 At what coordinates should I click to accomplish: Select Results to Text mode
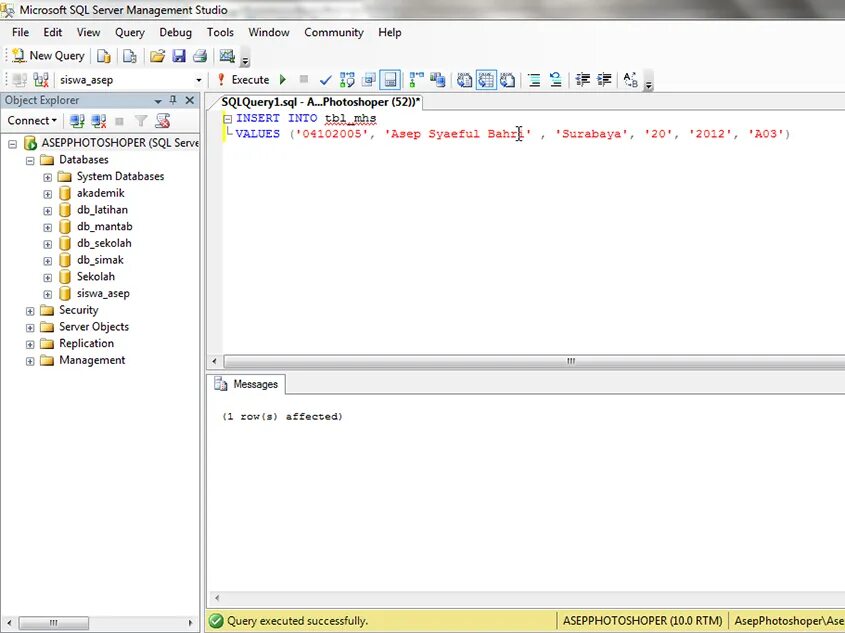point(465,80)
